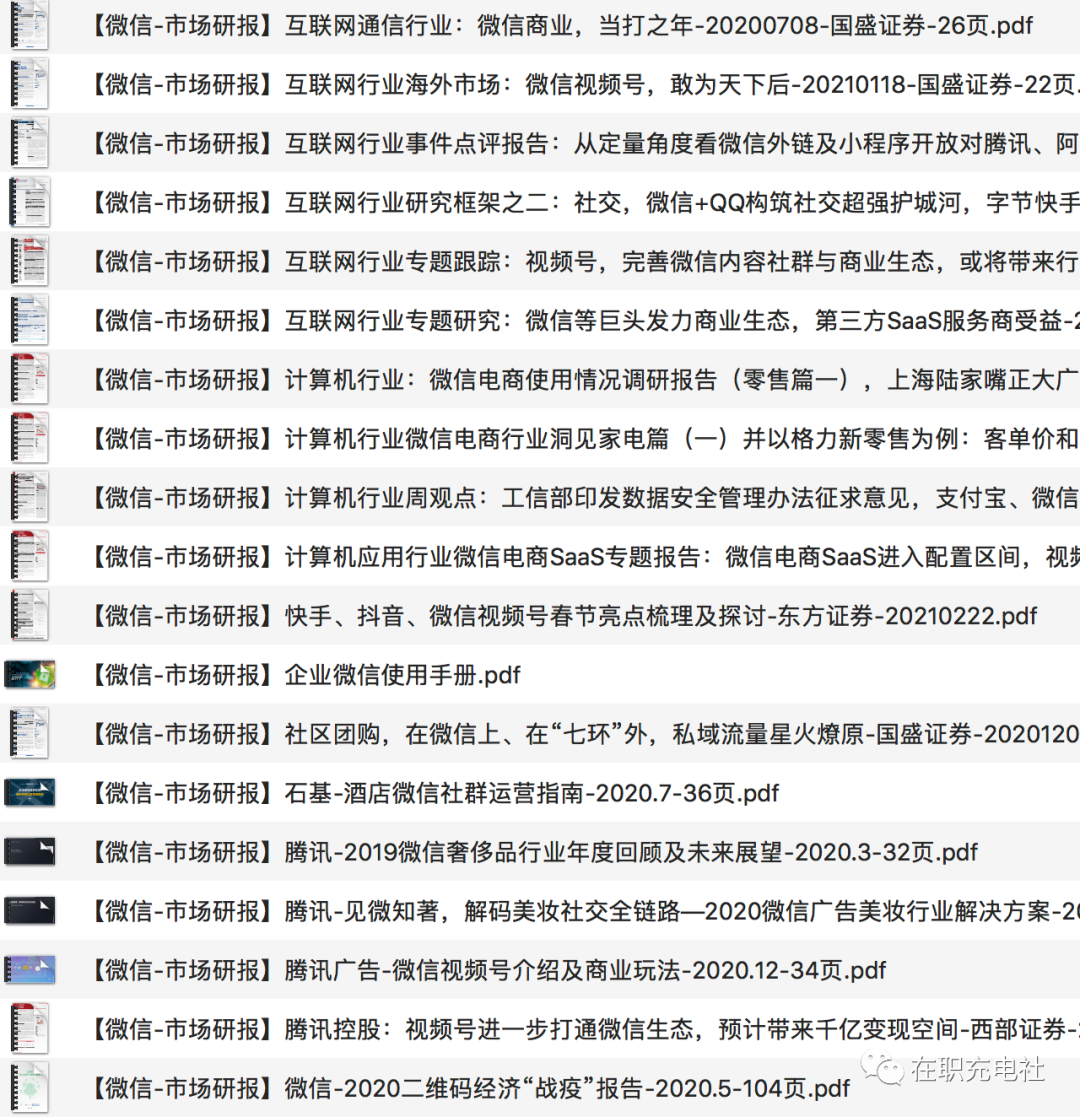This screenshot has width=1080, height=1117.
Task: Click file name 互联网行业事件点评报告
Action: click(586, 144)
